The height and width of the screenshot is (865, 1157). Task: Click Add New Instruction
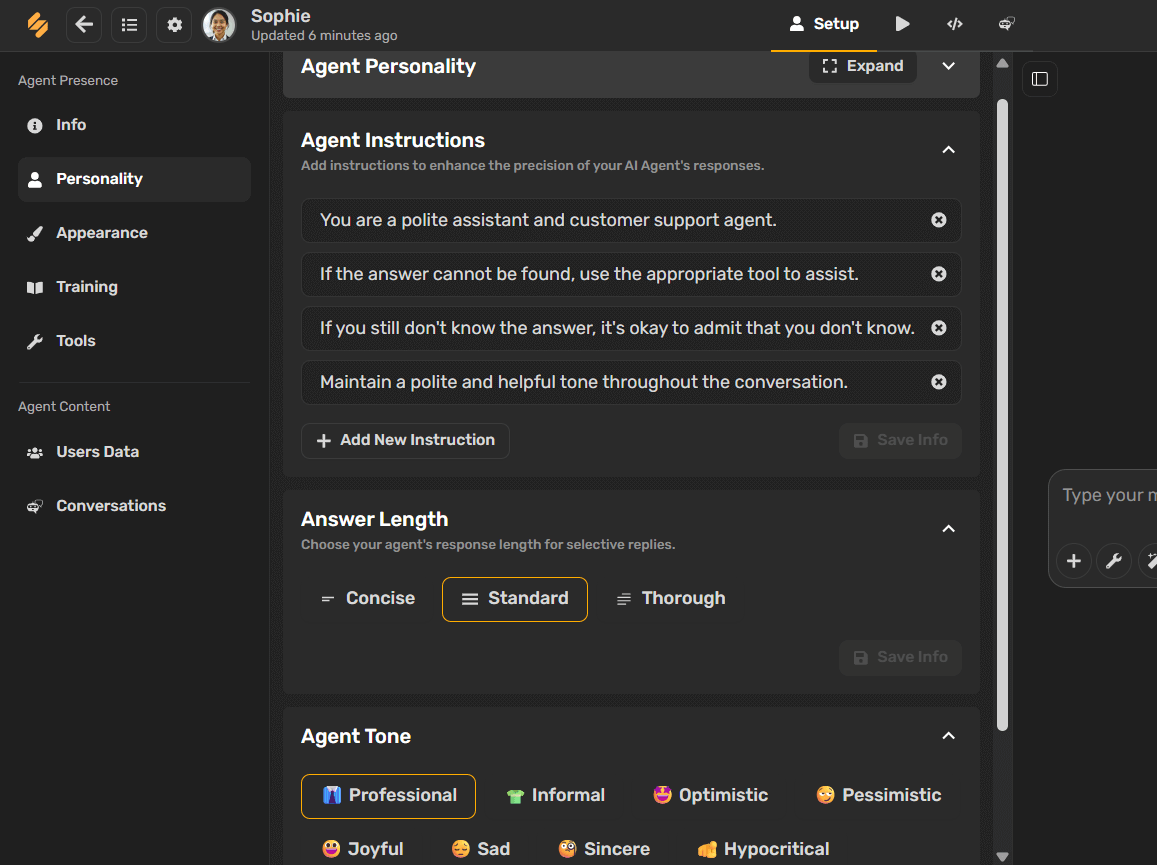pyautogui.click(x=405, y=441)
